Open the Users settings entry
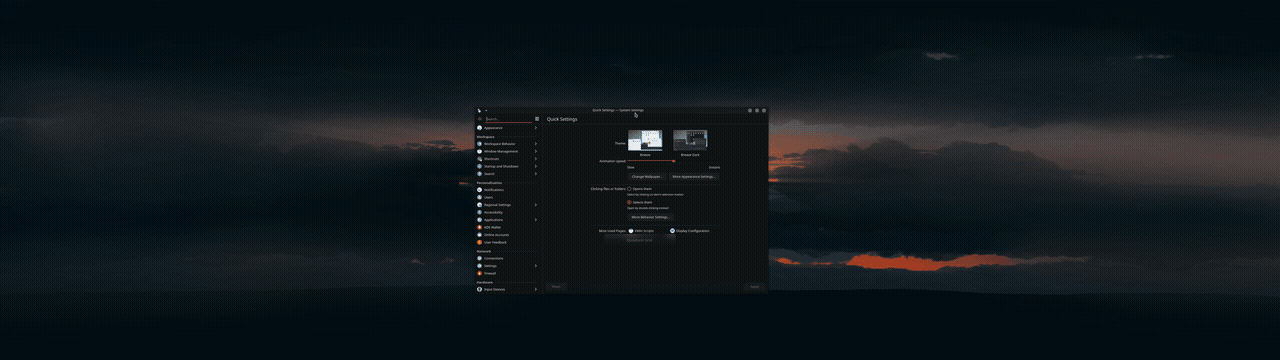The image size is (1280, 360). coord(508,197)
